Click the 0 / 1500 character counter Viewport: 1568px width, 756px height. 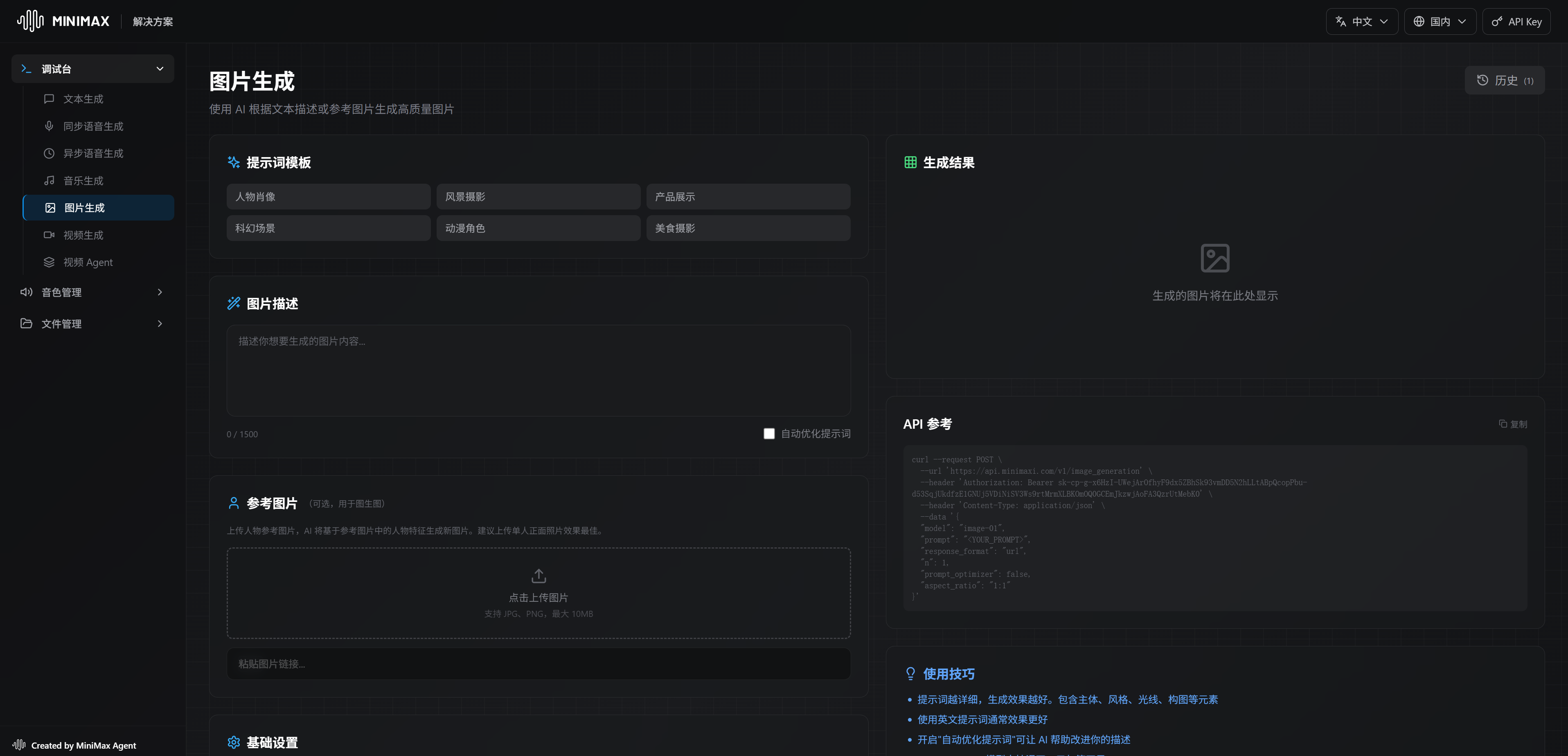pyautogui.click(x=242, y=434)
